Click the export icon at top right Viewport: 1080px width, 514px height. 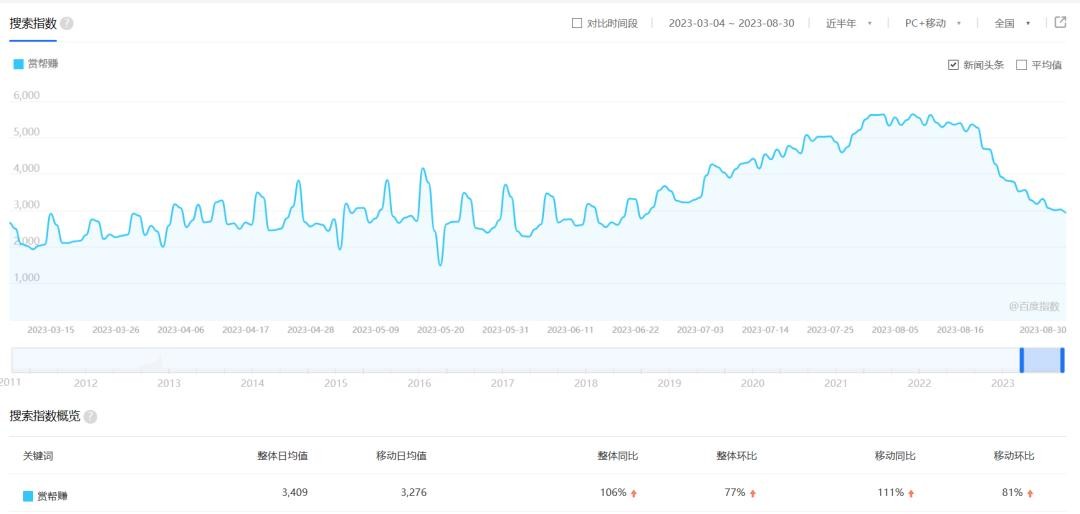[1060, 22]
